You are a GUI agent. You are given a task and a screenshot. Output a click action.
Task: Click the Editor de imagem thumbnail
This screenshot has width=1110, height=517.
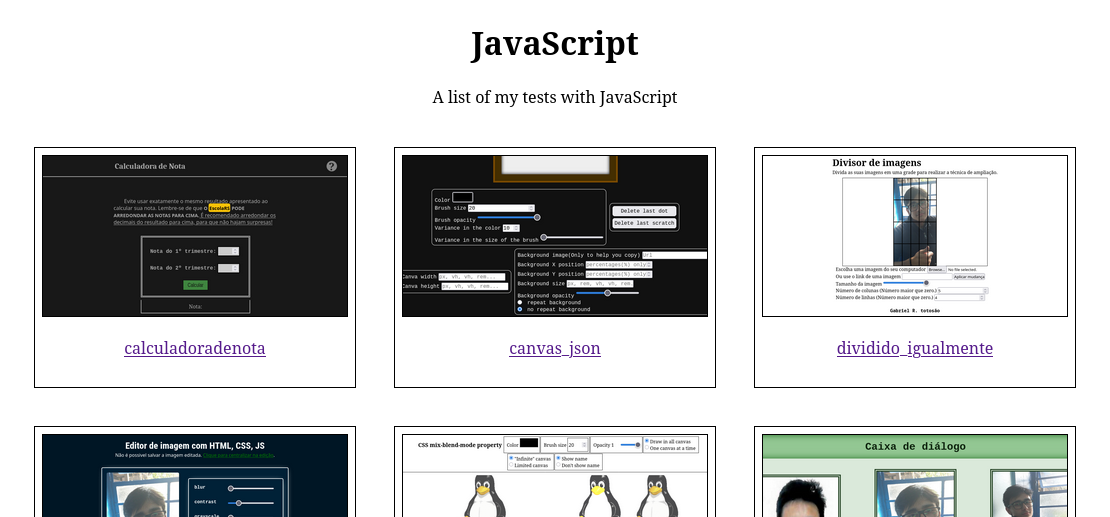[195, 475]
